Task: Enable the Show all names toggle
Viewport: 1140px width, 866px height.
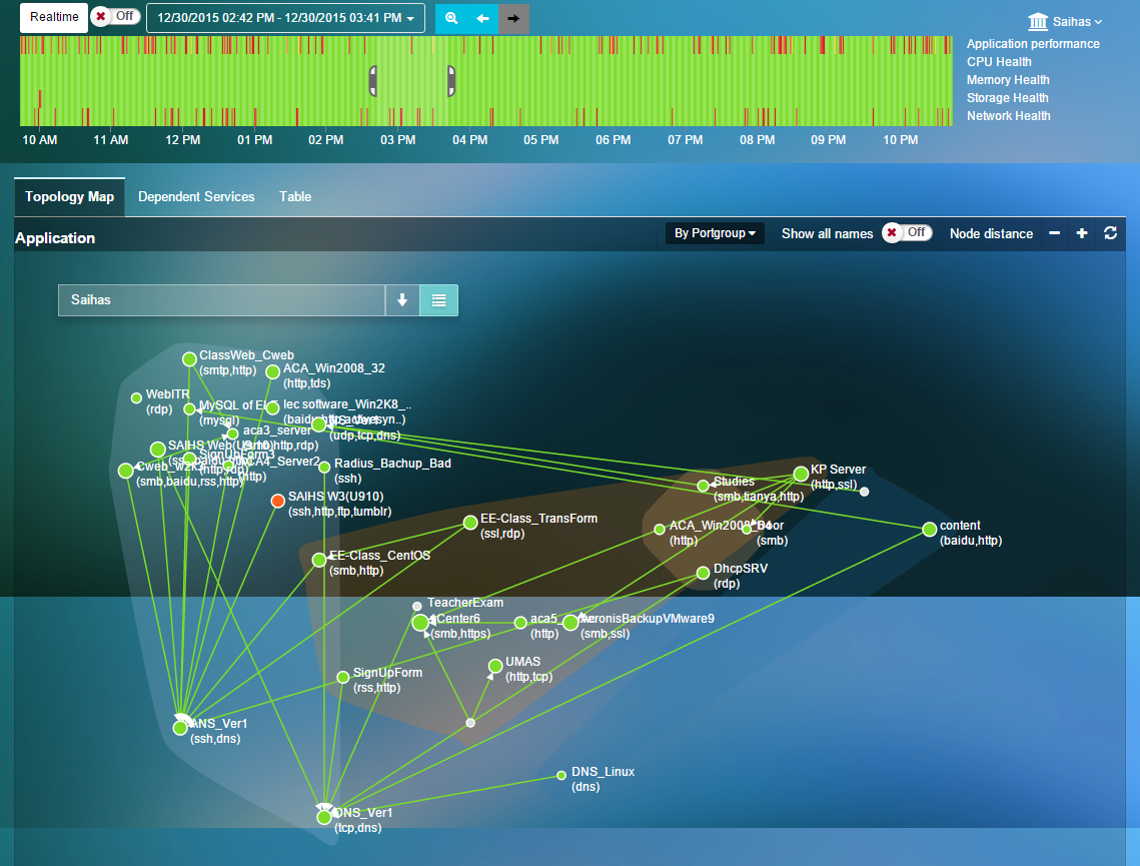Action: (x=906, y=233)
